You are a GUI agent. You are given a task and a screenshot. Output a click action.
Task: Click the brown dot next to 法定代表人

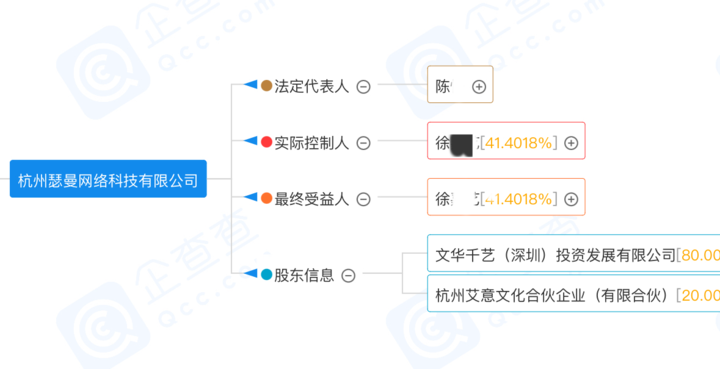click(267, 85)
